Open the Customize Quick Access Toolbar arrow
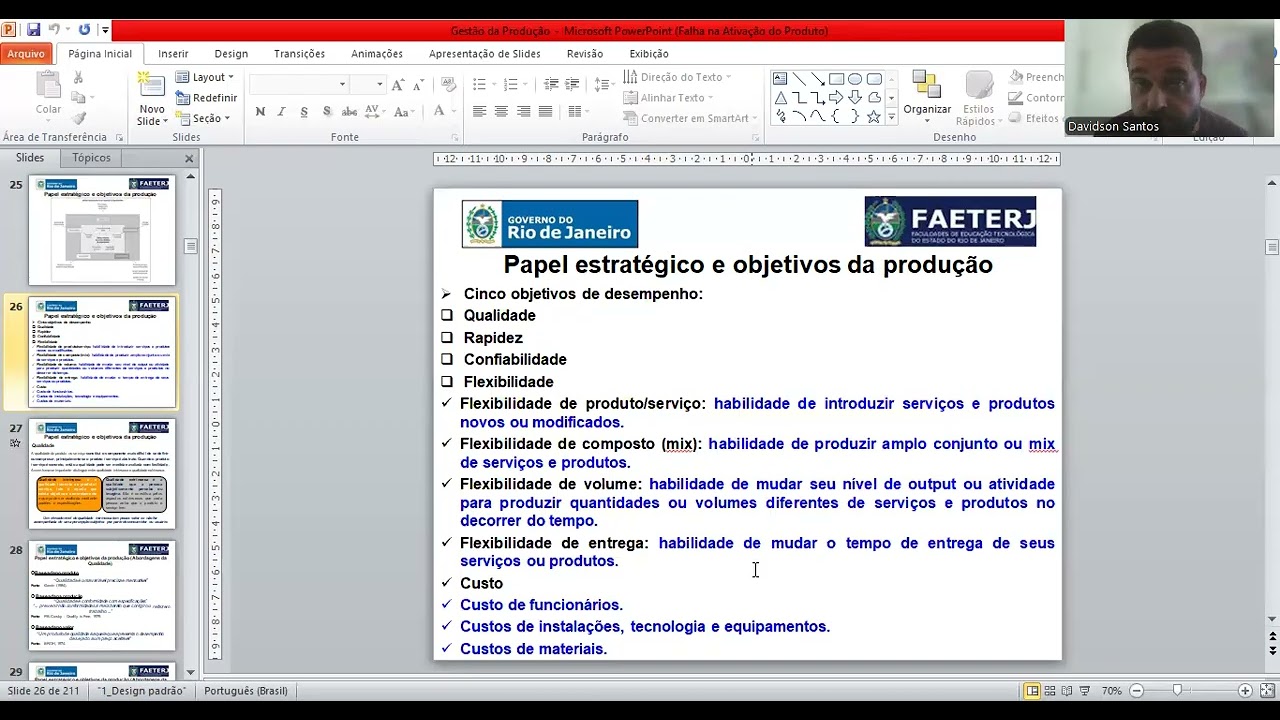 [105, 31]
